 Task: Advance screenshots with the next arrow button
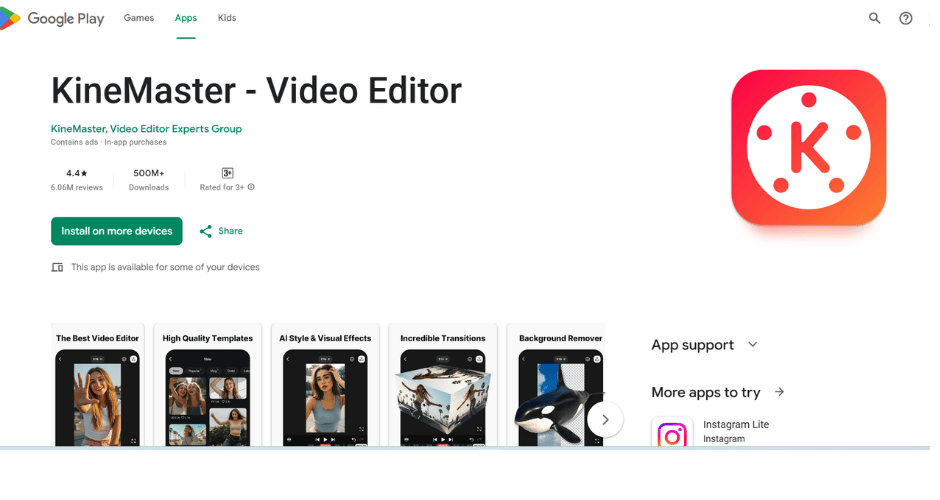[605, 420]
